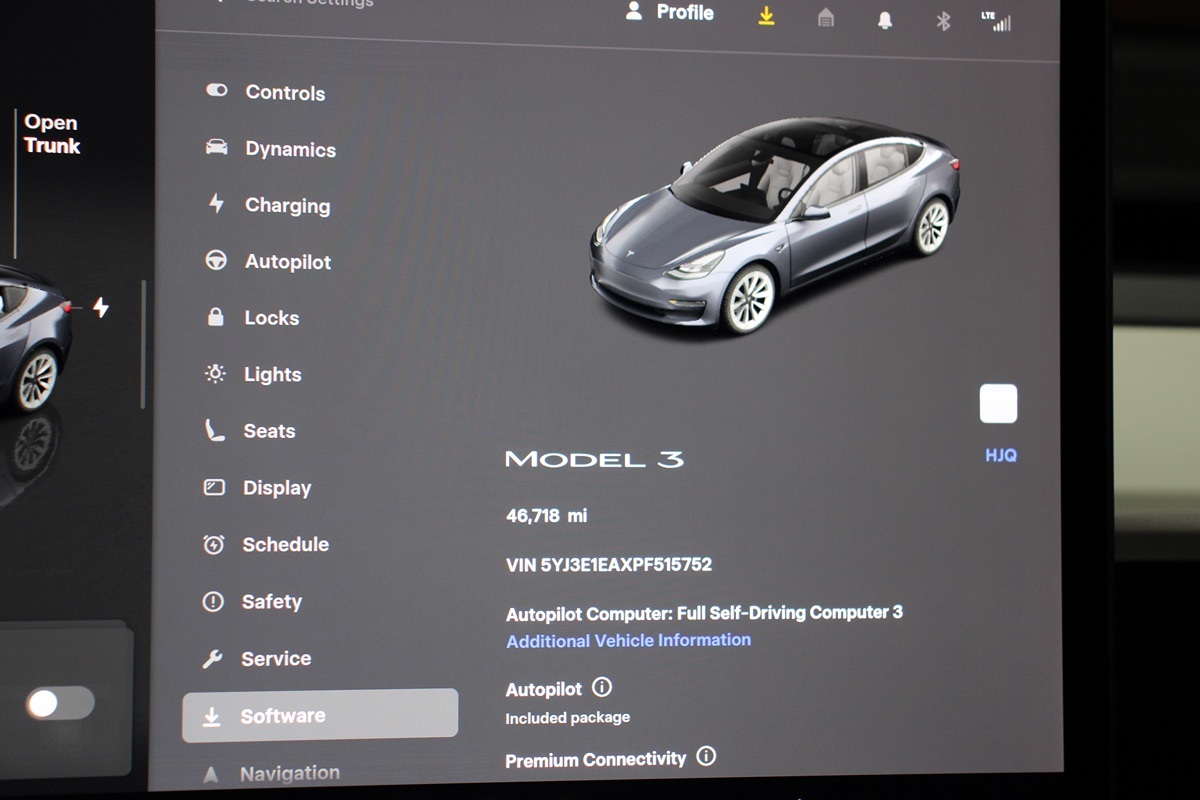Tap the Bluetooth icon in top bar
Viewport: 1200px width, 800px height.
click(x=943, y=21)
